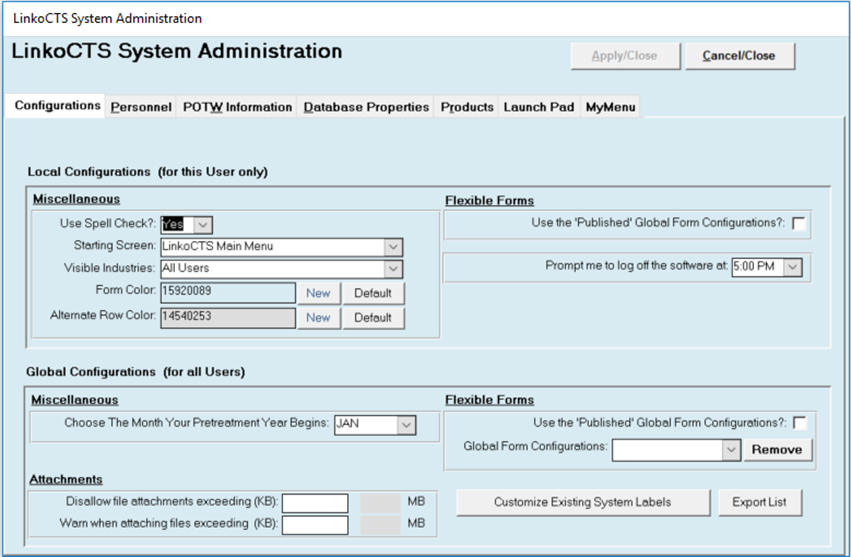Open the POTW Information tab
851x557 pixels.
tap(237, 107)
